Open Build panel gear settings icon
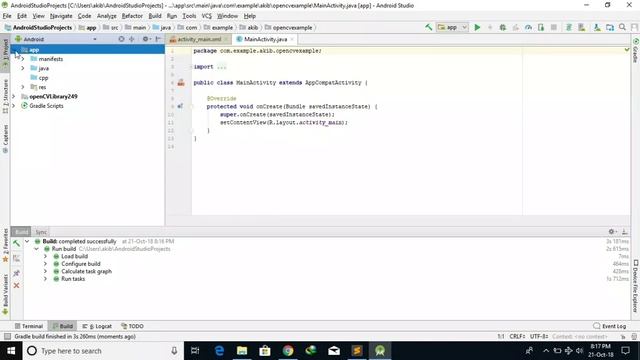 [x=612, y=231]
